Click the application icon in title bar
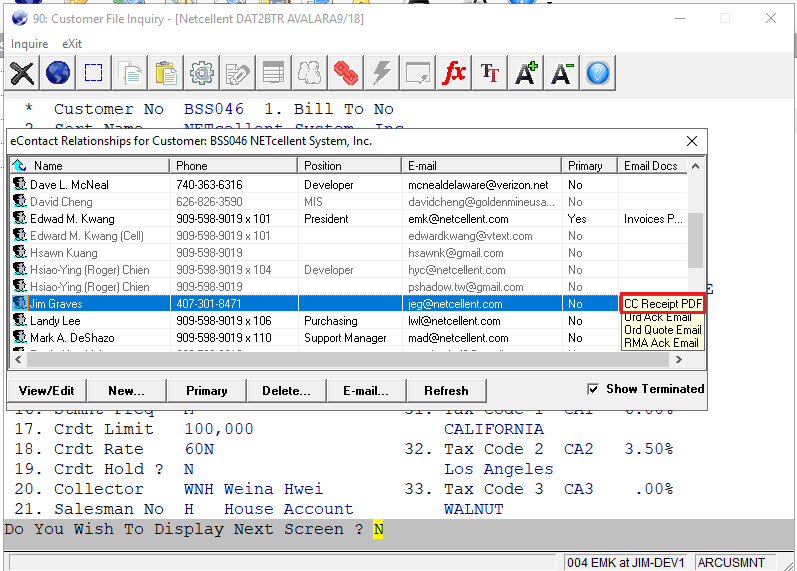The height and width of the screenshot is (571, 797). pyautogui.click(x=19, y=18)
